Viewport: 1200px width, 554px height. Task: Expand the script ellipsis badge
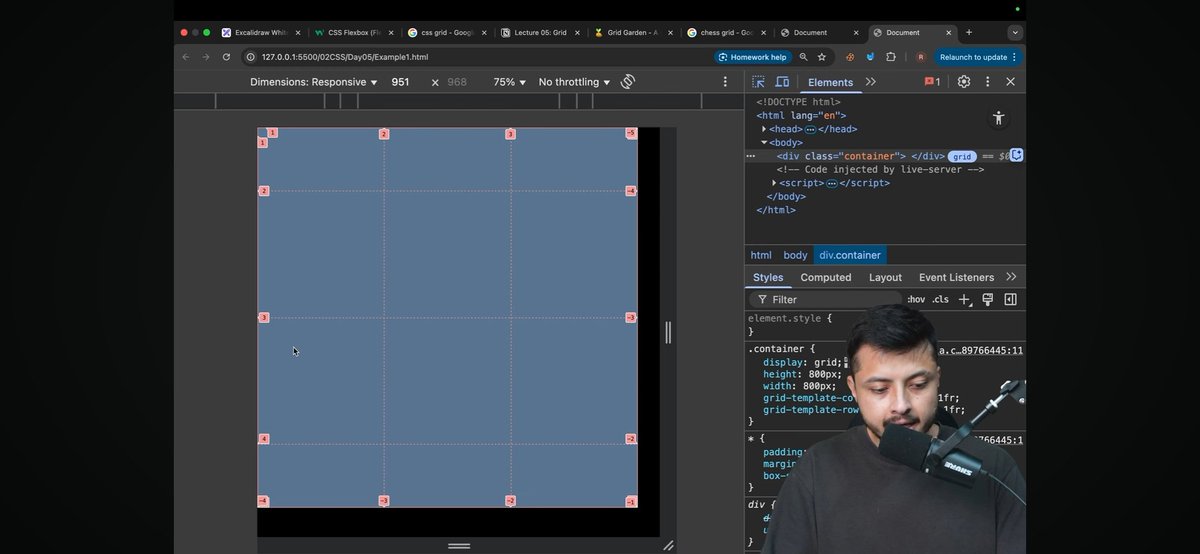(x=831, y=183)
